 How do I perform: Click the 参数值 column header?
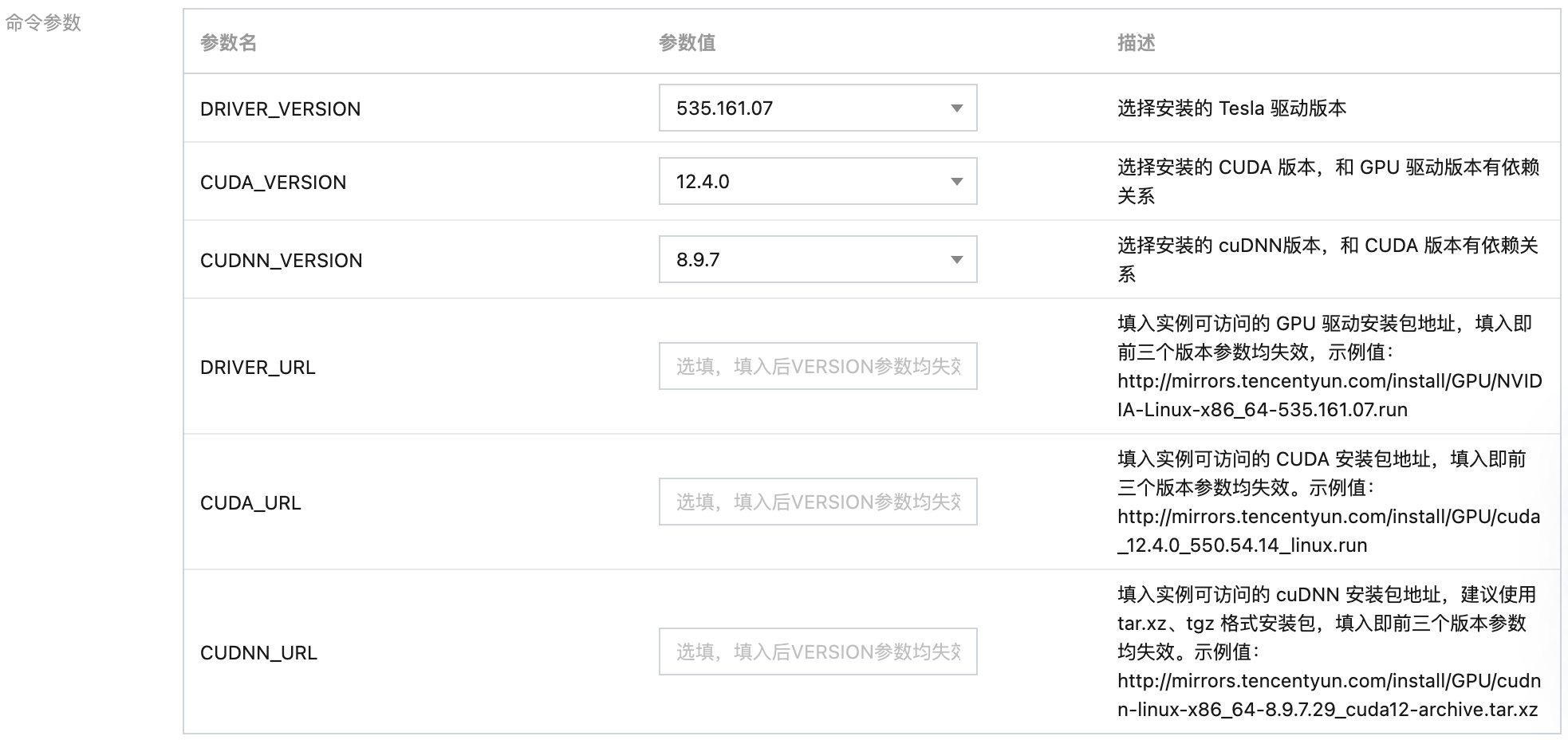click(687, 43)
